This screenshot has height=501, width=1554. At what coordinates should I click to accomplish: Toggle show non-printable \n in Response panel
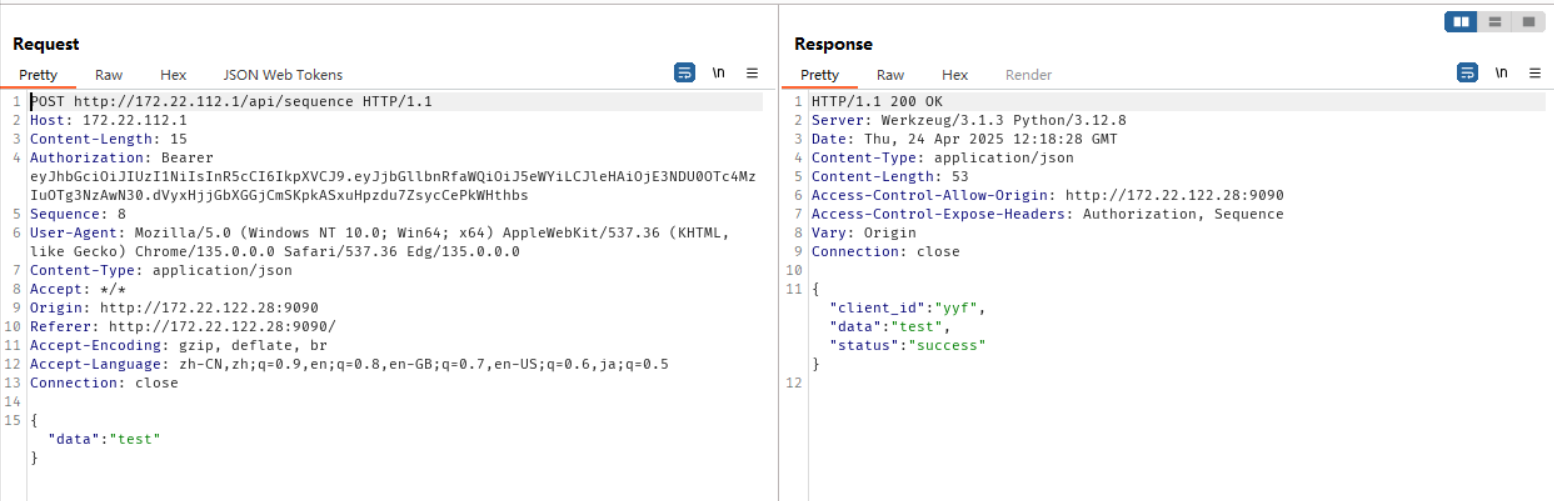[1501, 73]
